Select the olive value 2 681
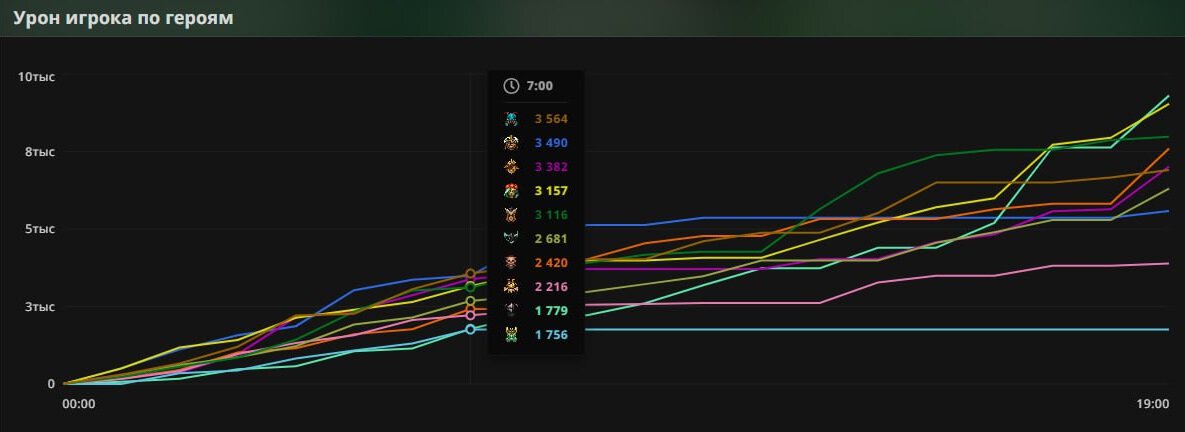 pos(551,239)
